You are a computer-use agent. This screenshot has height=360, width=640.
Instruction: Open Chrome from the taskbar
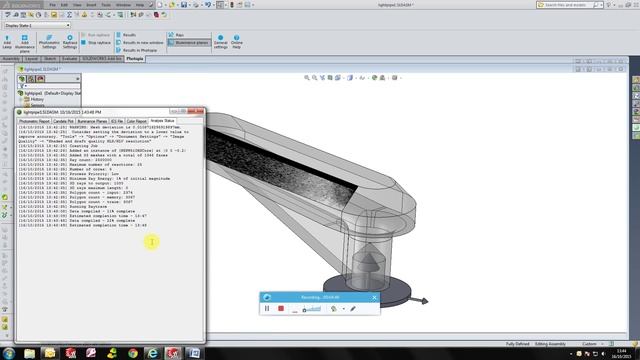[133, 353]
